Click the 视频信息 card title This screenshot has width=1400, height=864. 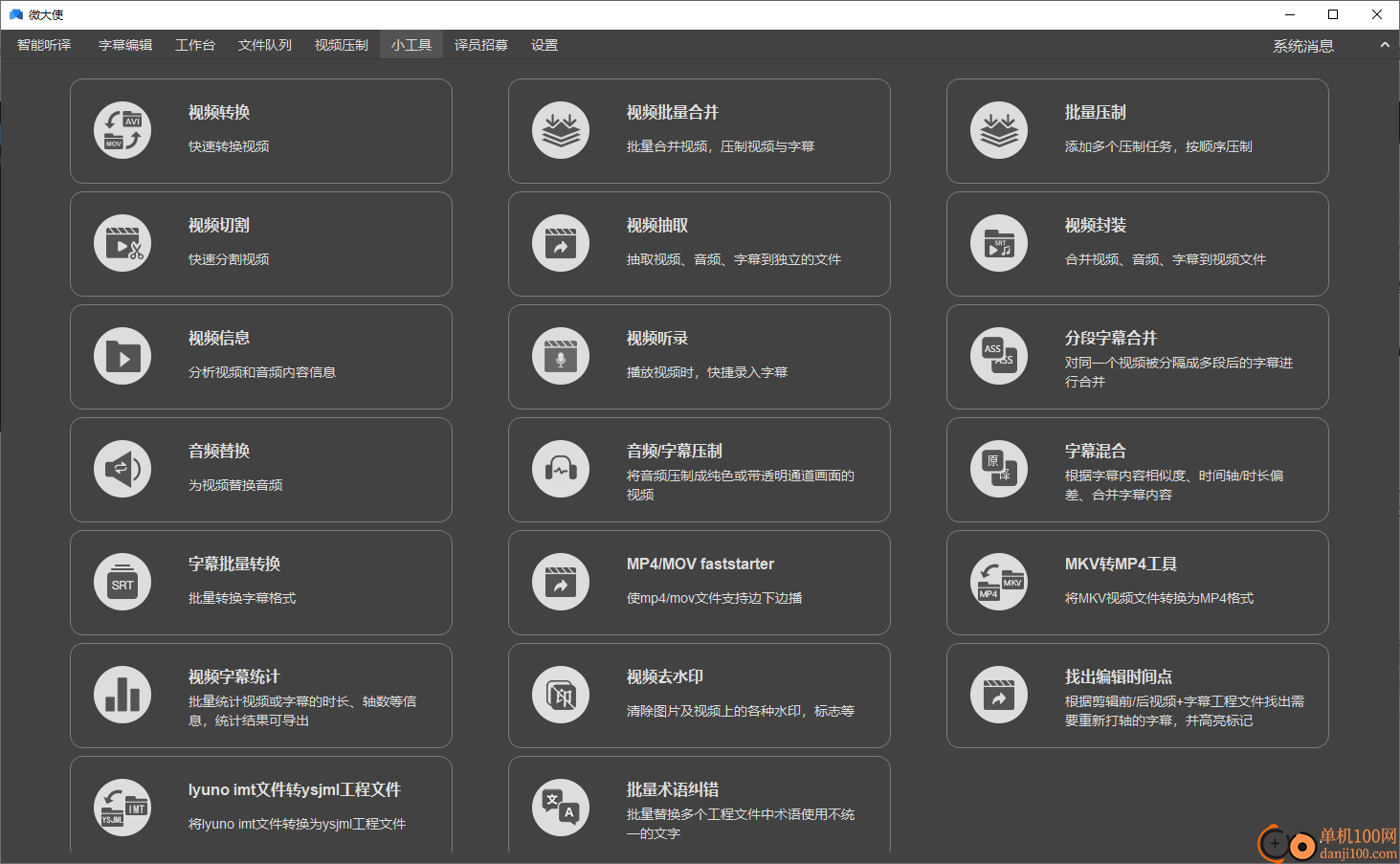point(219,339)
